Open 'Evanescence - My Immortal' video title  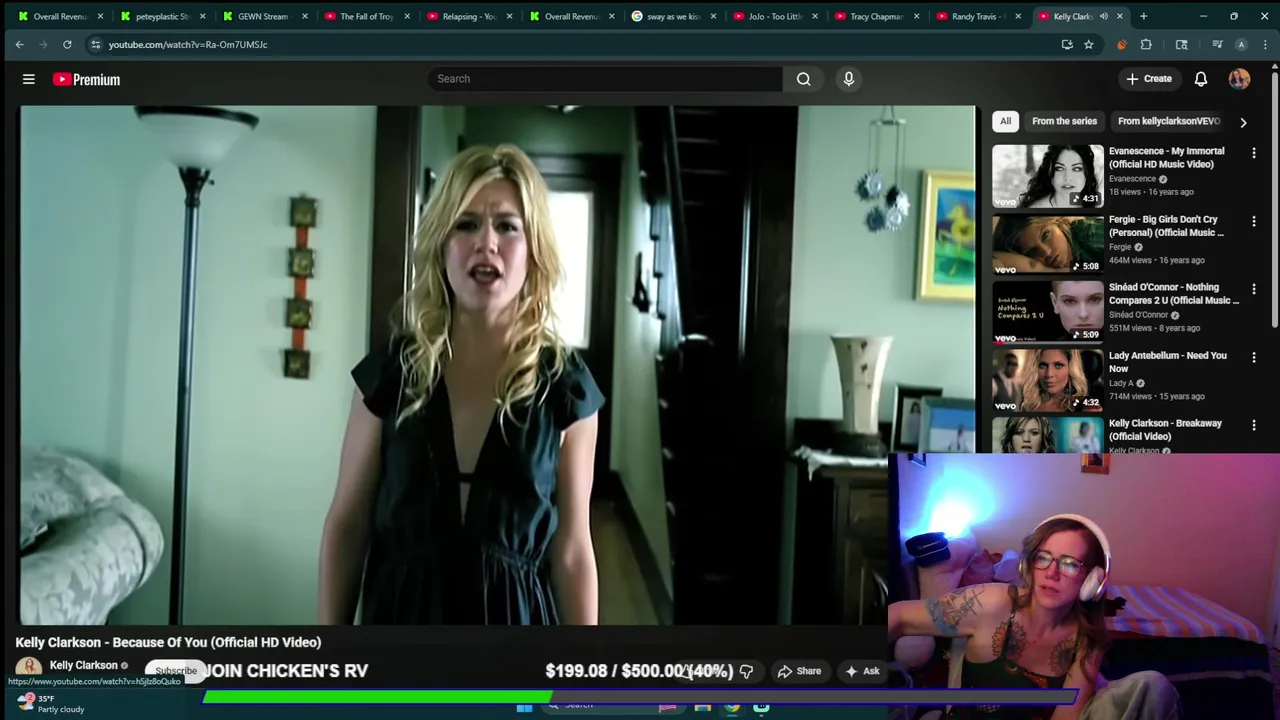[1166, 158]
